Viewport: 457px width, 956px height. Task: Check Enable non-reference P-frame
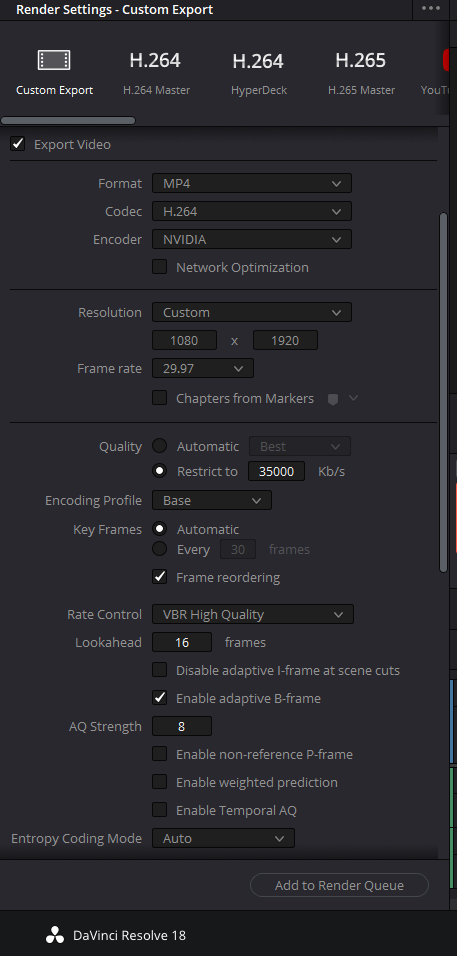tap(160, 754)
